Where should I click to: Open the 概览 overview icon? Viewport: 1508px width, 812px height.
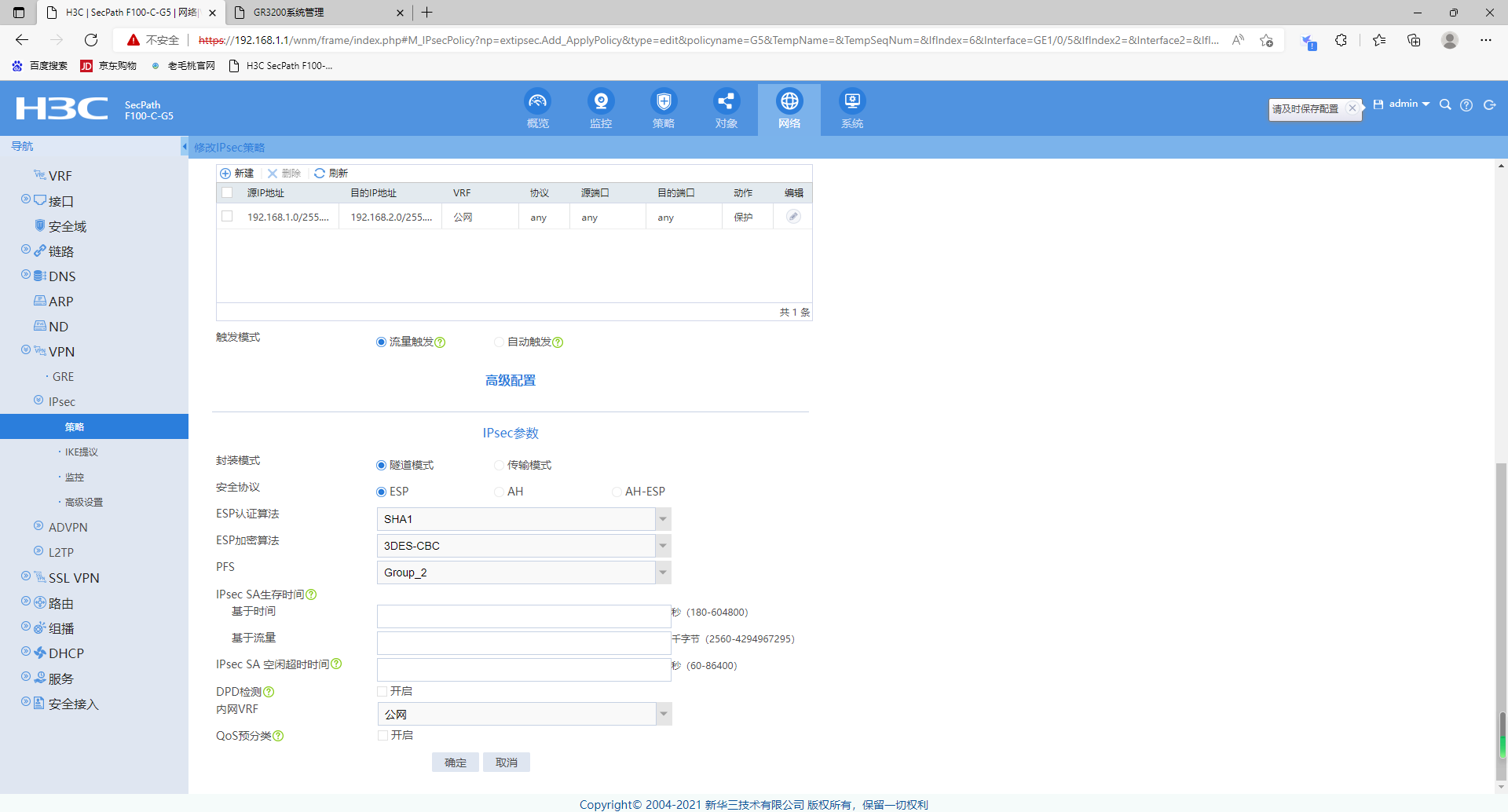(x=537, y=102)
